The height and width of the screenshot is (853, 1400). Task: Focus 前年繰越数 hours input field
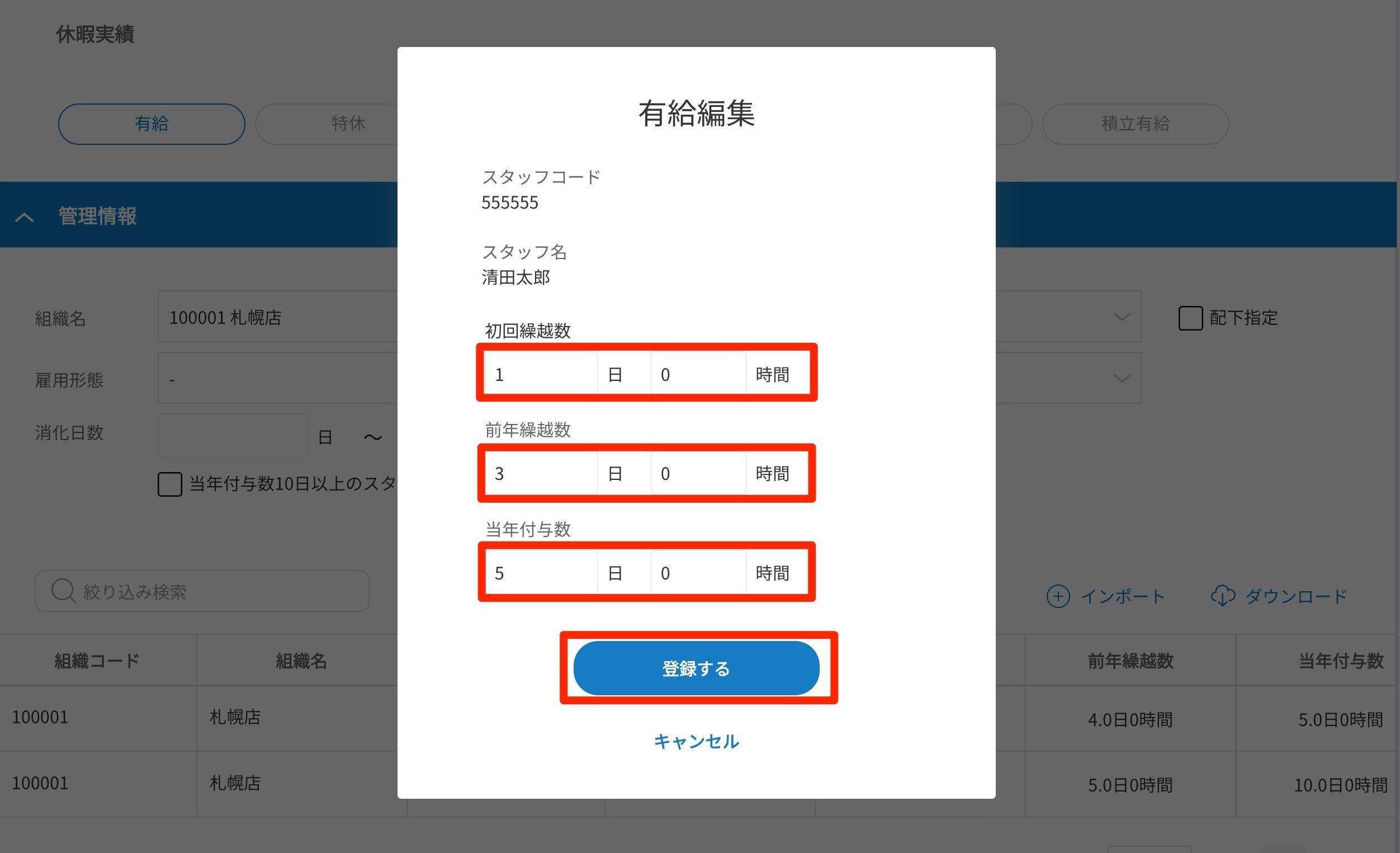(x=698, y=473)
